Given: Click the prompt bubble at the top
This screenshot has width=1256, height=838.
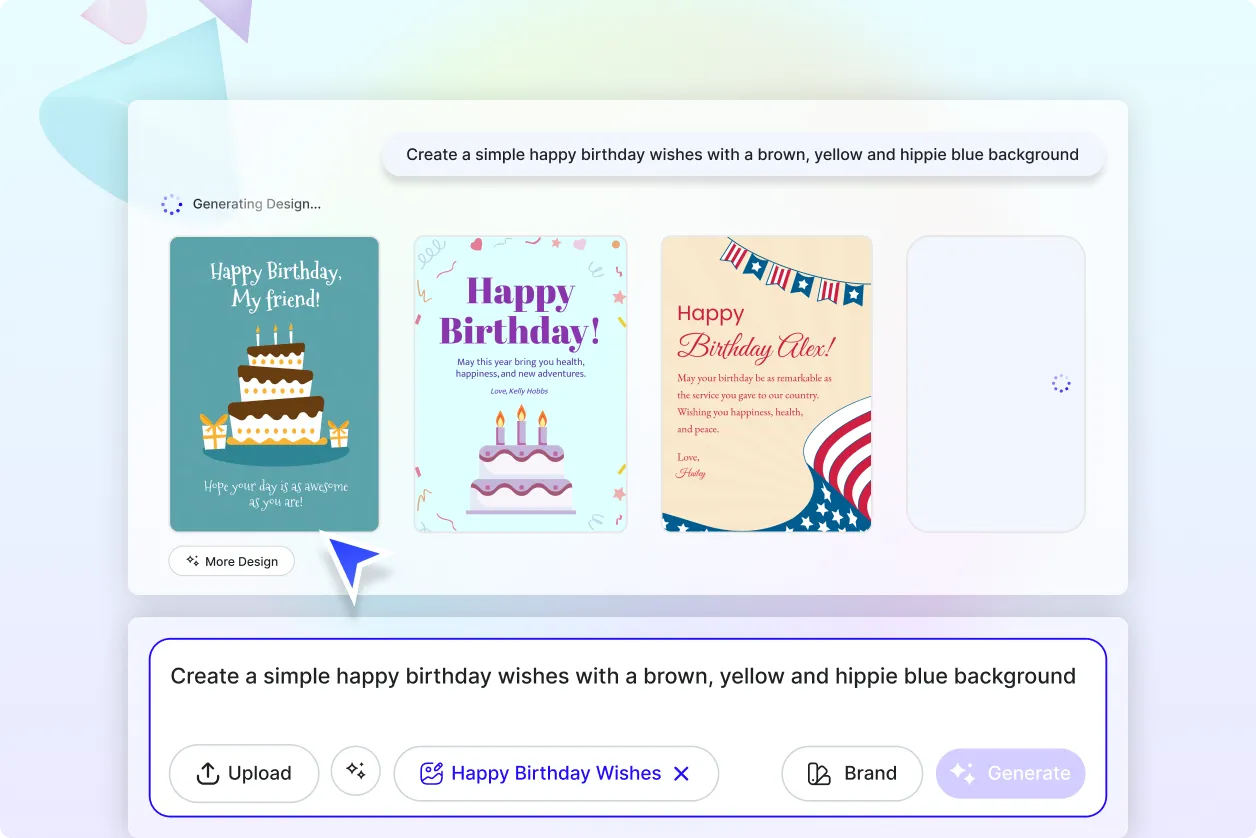Looking at the screenshot, I should pyautogui.click(x=742, y=154).
